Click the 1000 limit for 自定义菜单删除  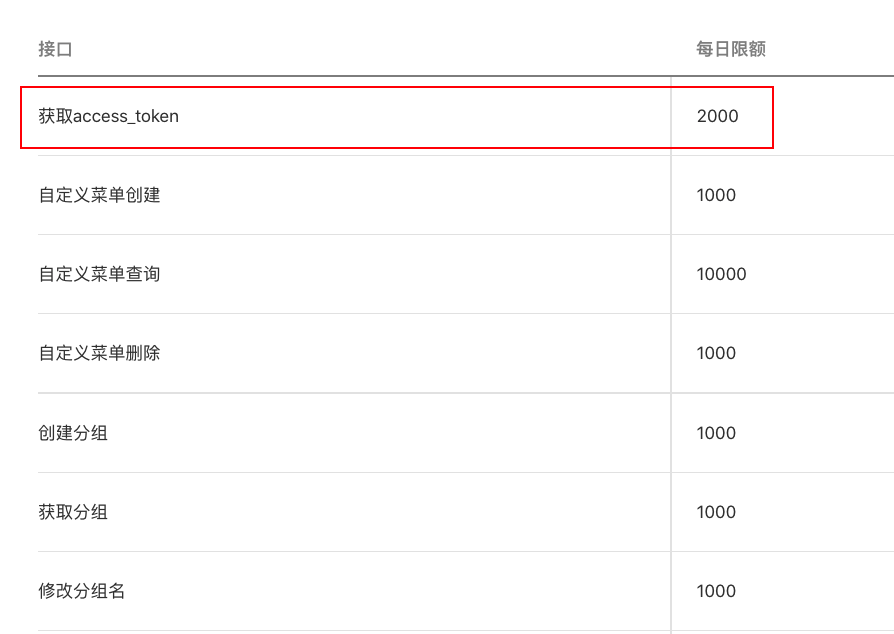pos(716,353)
